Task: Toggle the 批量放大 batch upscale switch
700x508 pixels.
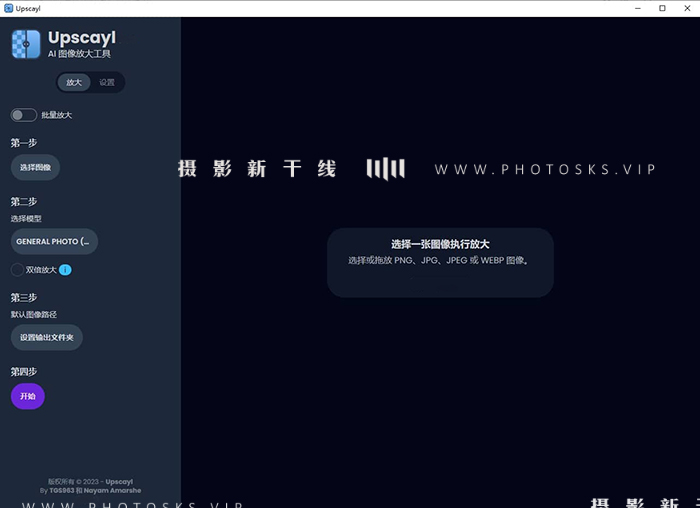Action: 24,115
